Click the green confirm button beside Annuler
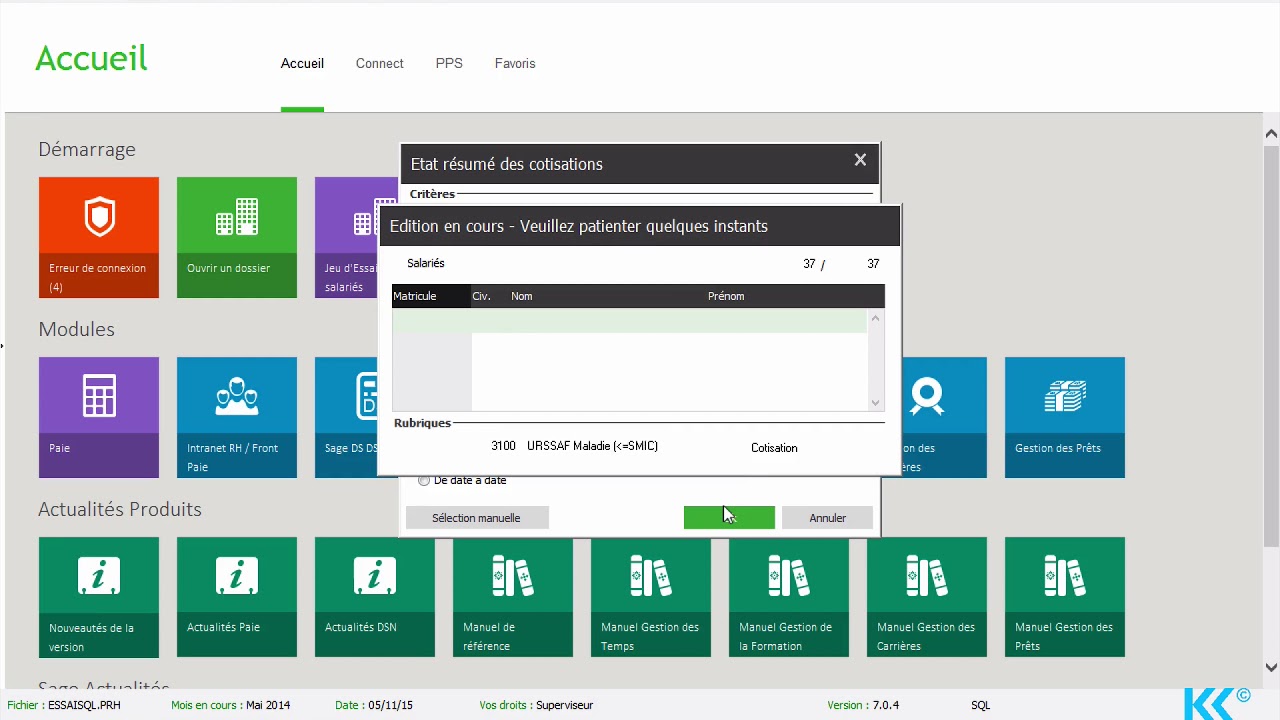 (729, 518)
